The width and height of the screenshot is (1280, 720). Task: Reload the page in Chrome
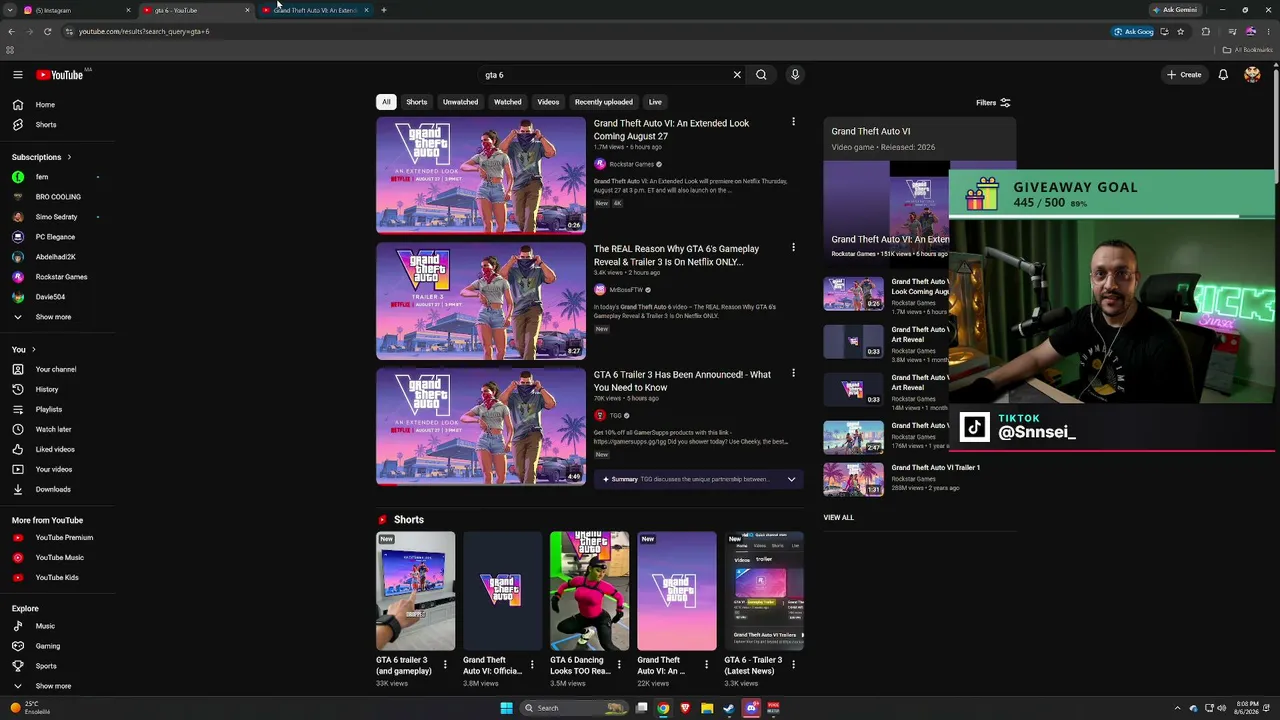pos(47,31)
